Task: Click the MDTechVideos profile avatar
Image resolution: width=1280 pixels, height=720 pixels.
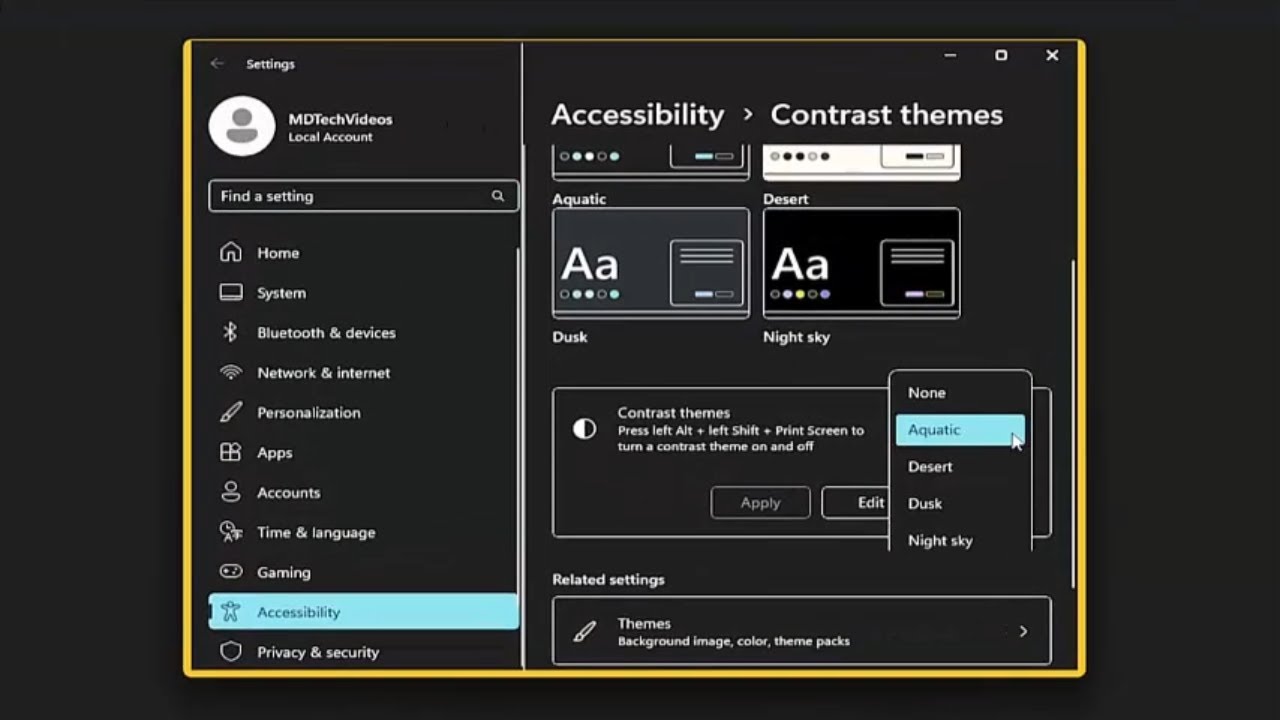Action: [241, 126]
